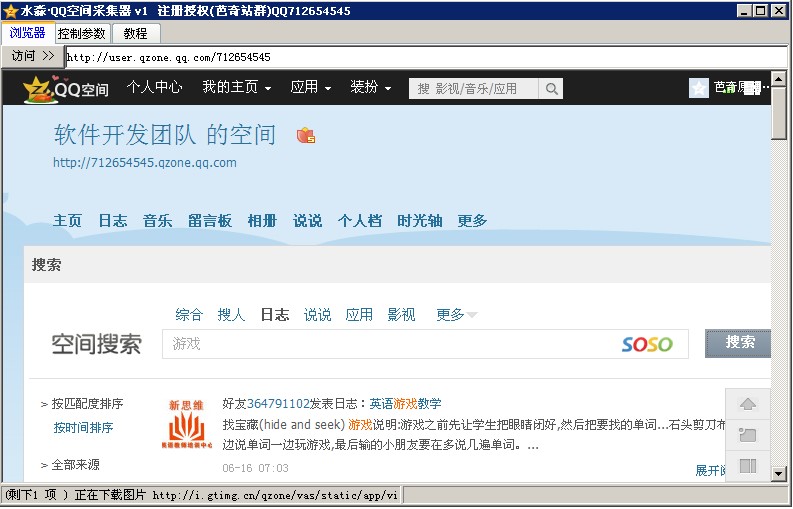Viewport: 793px width, 509px height.
Task: Go to the 主页 nav tab
Action: click(67, 221)
